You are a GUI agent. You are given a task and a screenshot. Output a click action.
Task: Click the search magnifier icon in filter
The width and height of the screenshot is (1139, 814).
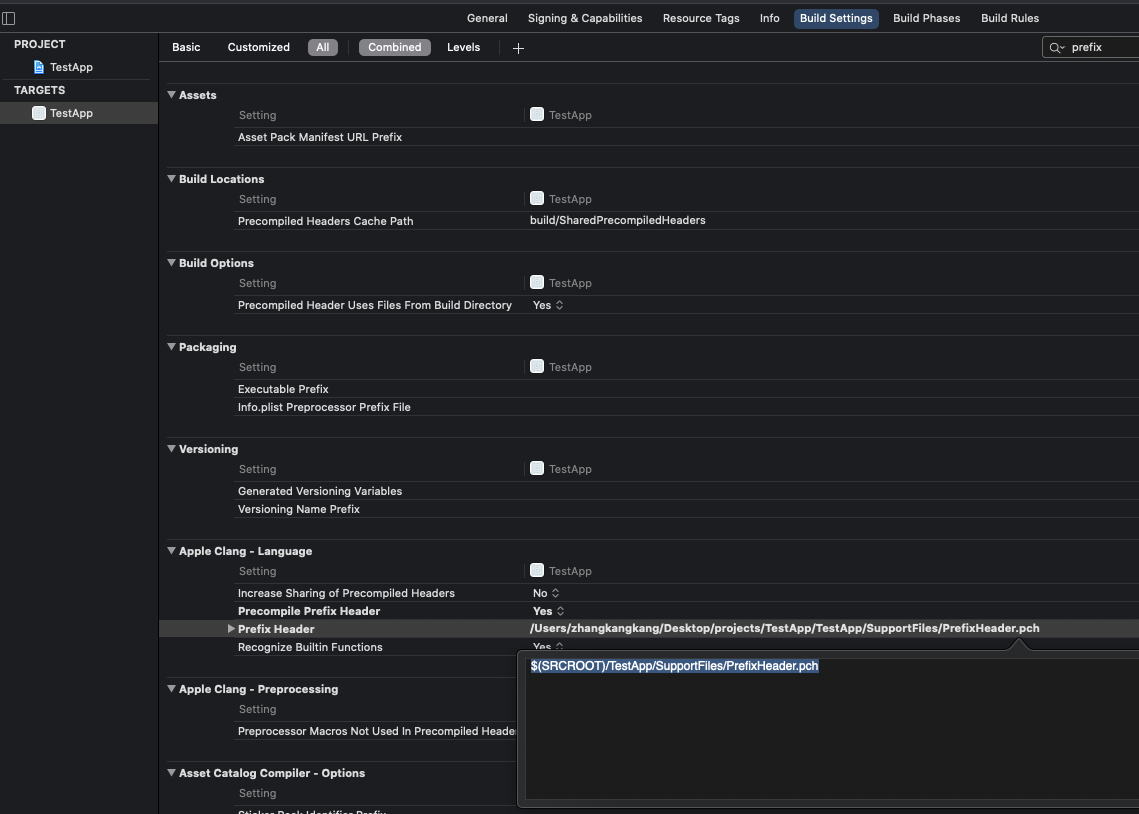coord(1056,47)
